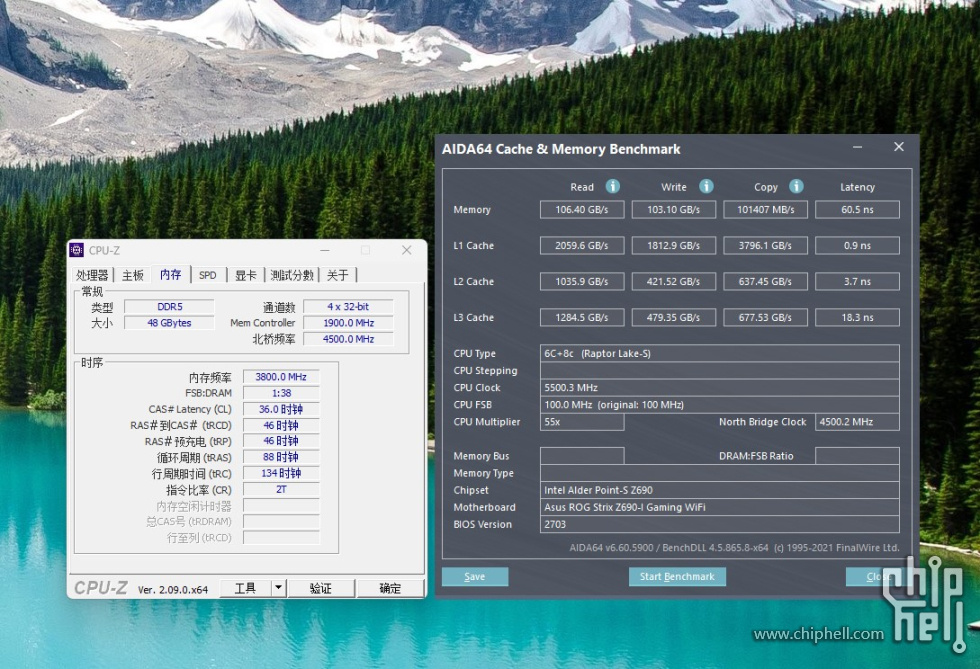The image size is (980, 669).
Task: Open the 主板 tab in CPU-Z
Action: tap(133, 275)
